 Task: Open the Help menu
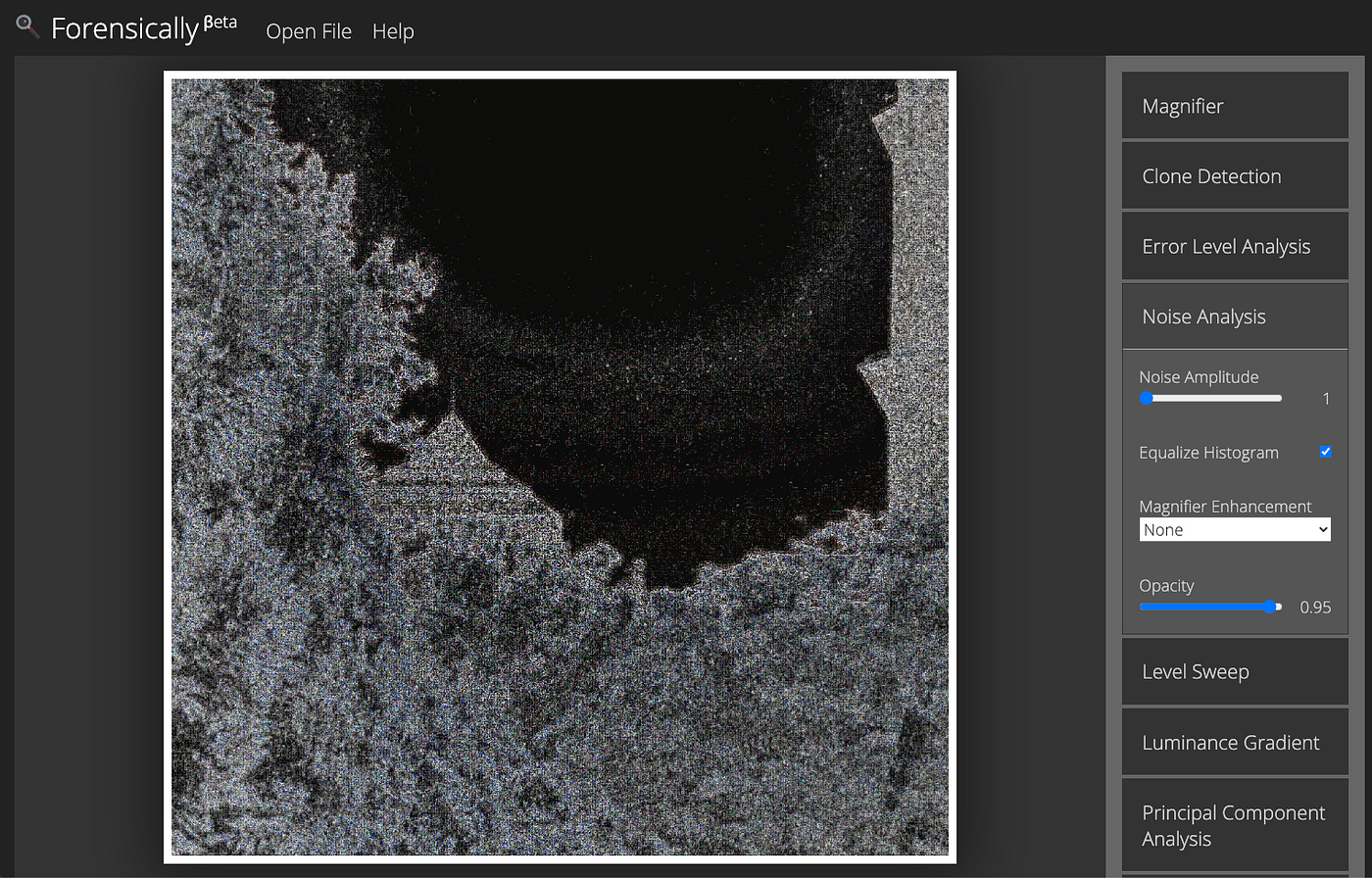tap(392, 30)
